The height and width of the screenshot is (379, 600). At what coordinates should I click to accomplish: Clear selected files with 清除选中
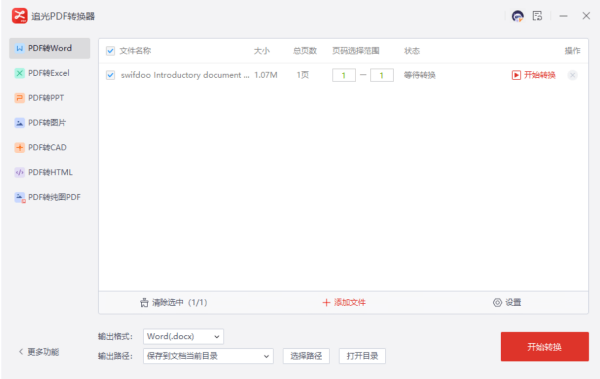[x=173, y=303]
